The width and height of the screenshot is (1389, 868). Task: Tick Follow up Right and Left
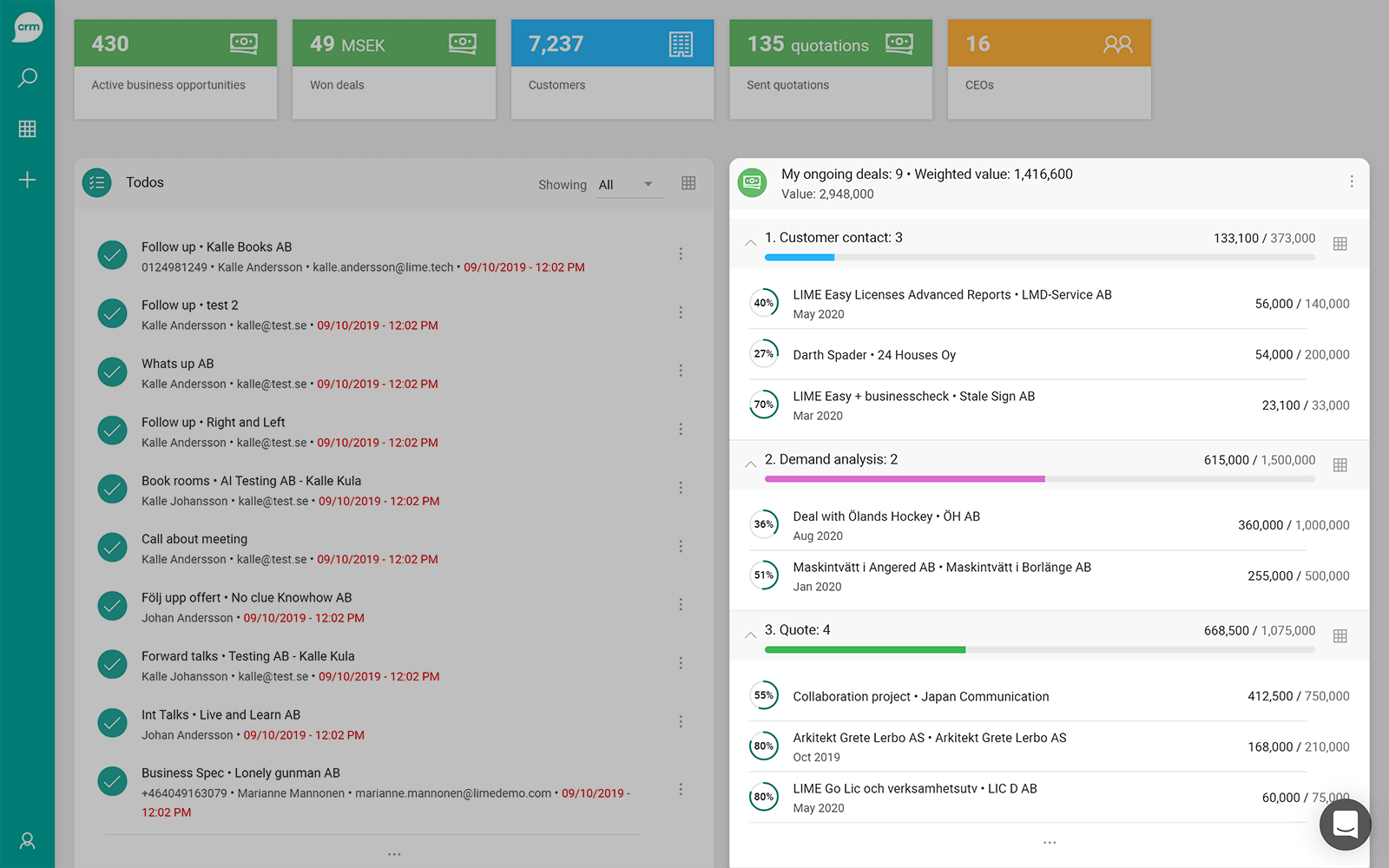pos(112,431)
